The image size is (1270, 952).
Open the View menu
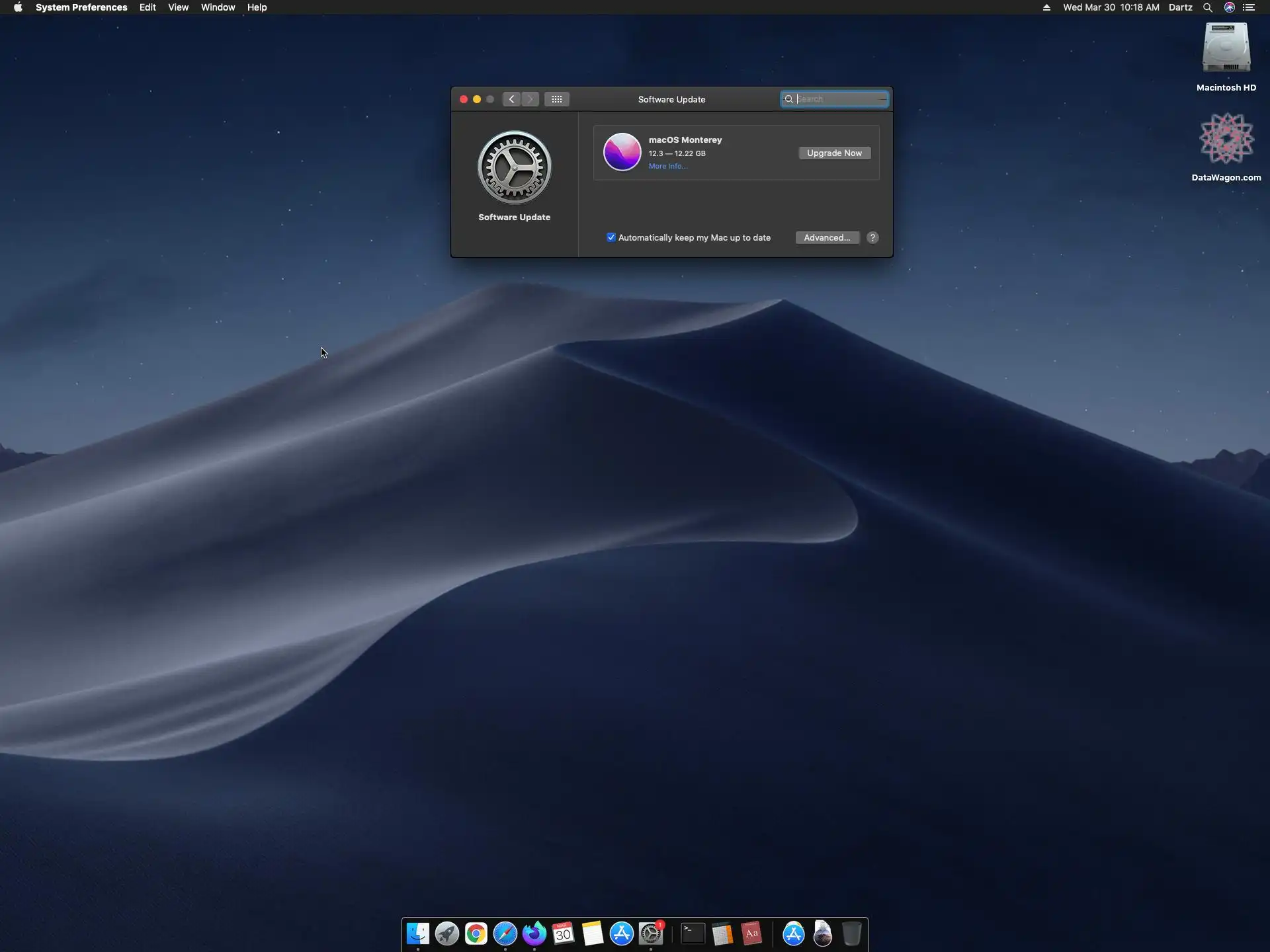[x=178, y=7]
